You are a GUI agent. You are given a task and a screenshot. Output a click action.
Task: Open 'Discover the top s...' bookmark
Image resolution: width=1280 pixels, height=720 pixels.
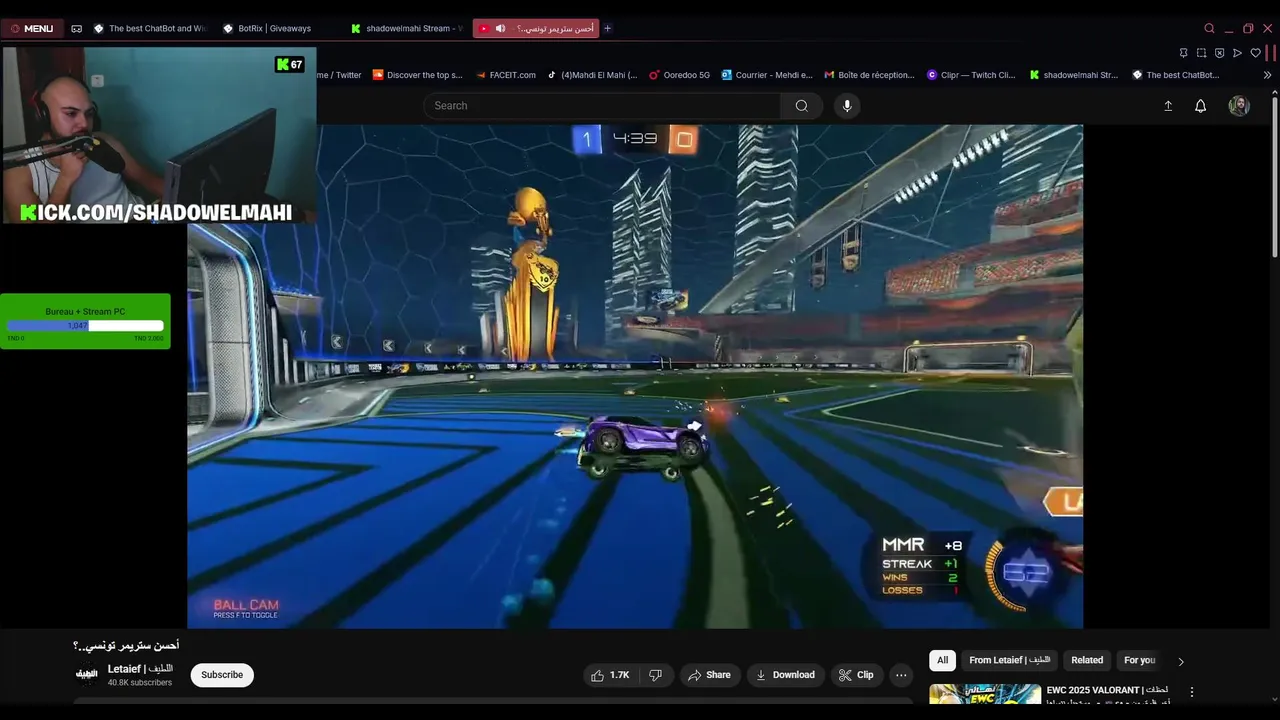[417, 75]
